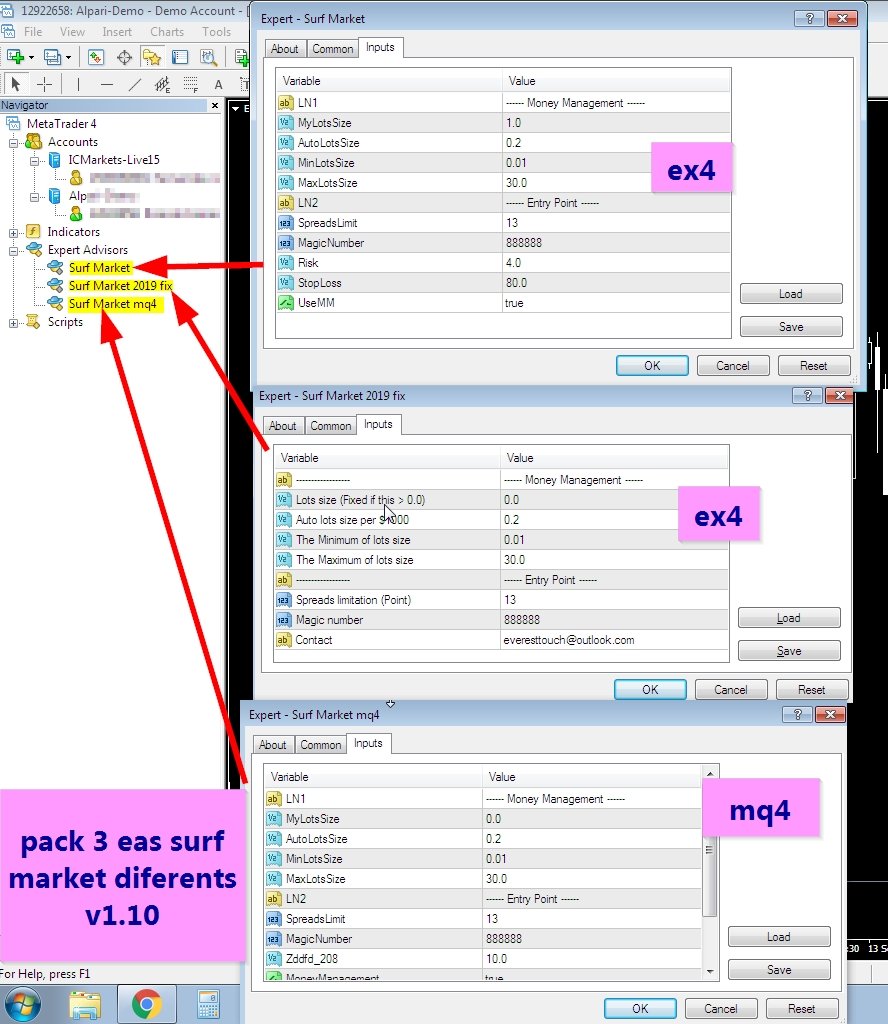Open the Charts menu
This screenshot has height=1024, width=888.
(x=167, y=32)
